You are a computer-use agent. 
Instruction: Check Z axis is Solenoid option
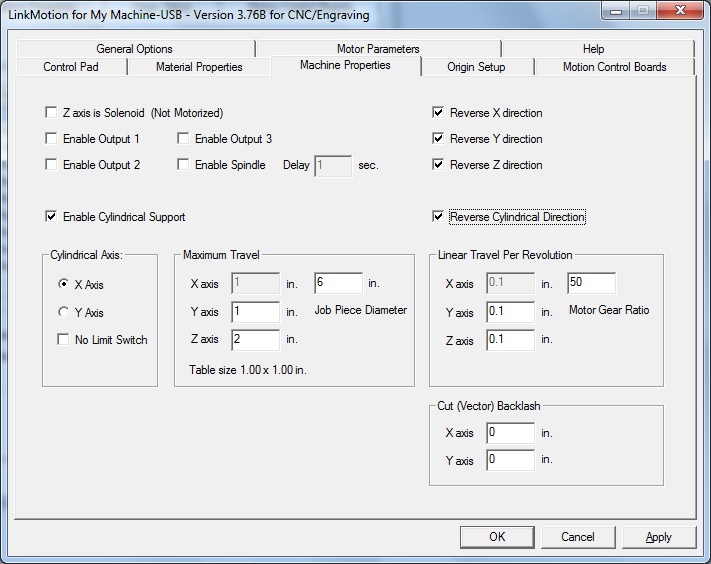tap(51, 112)
